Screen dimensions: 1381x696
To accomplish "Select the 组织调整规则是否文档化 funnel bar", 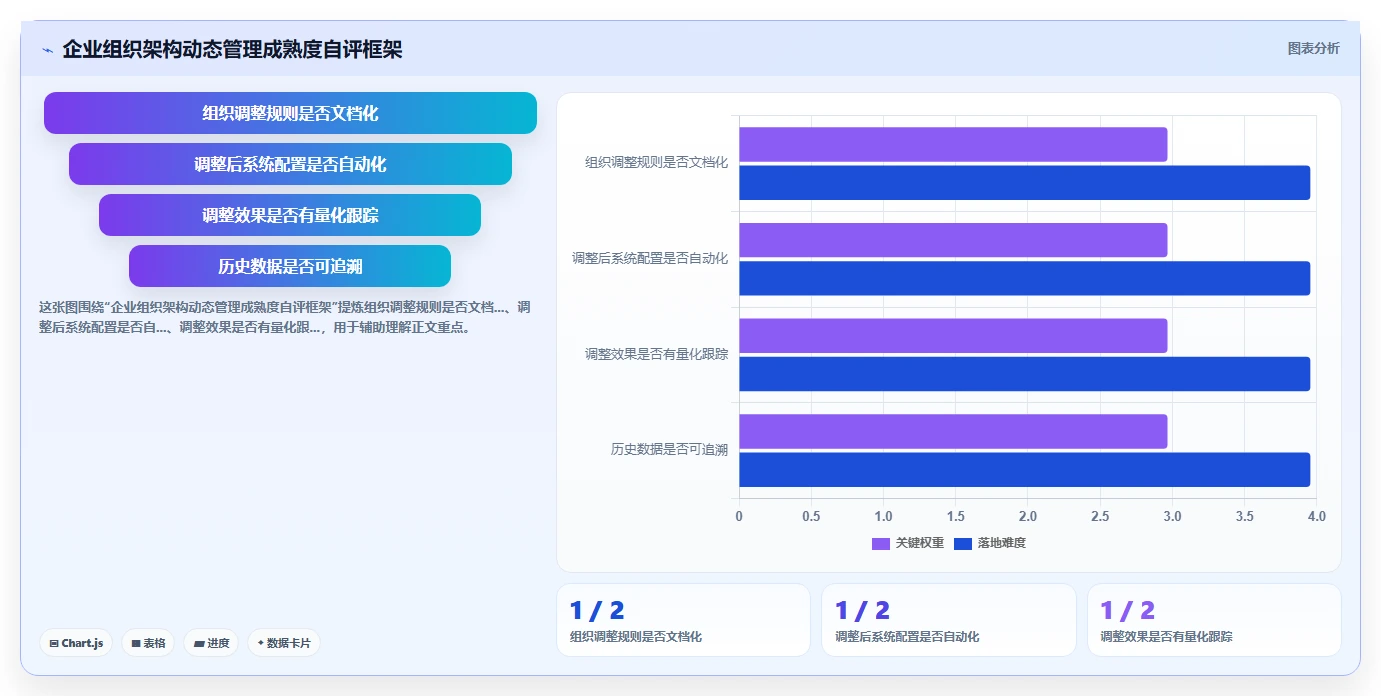I will 290,113.
